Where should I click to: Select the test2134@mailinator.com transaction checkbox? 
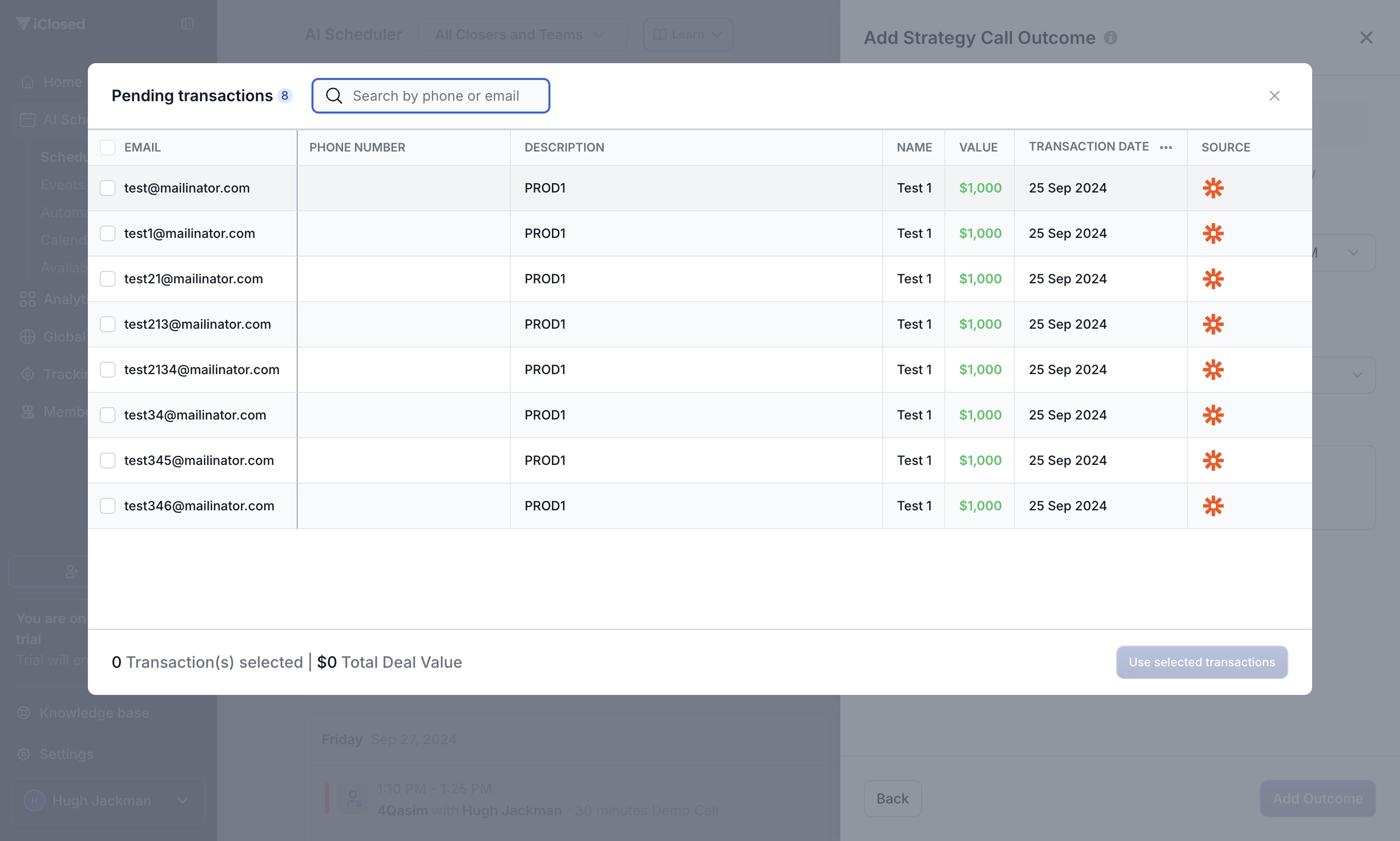tap(108, 370)
